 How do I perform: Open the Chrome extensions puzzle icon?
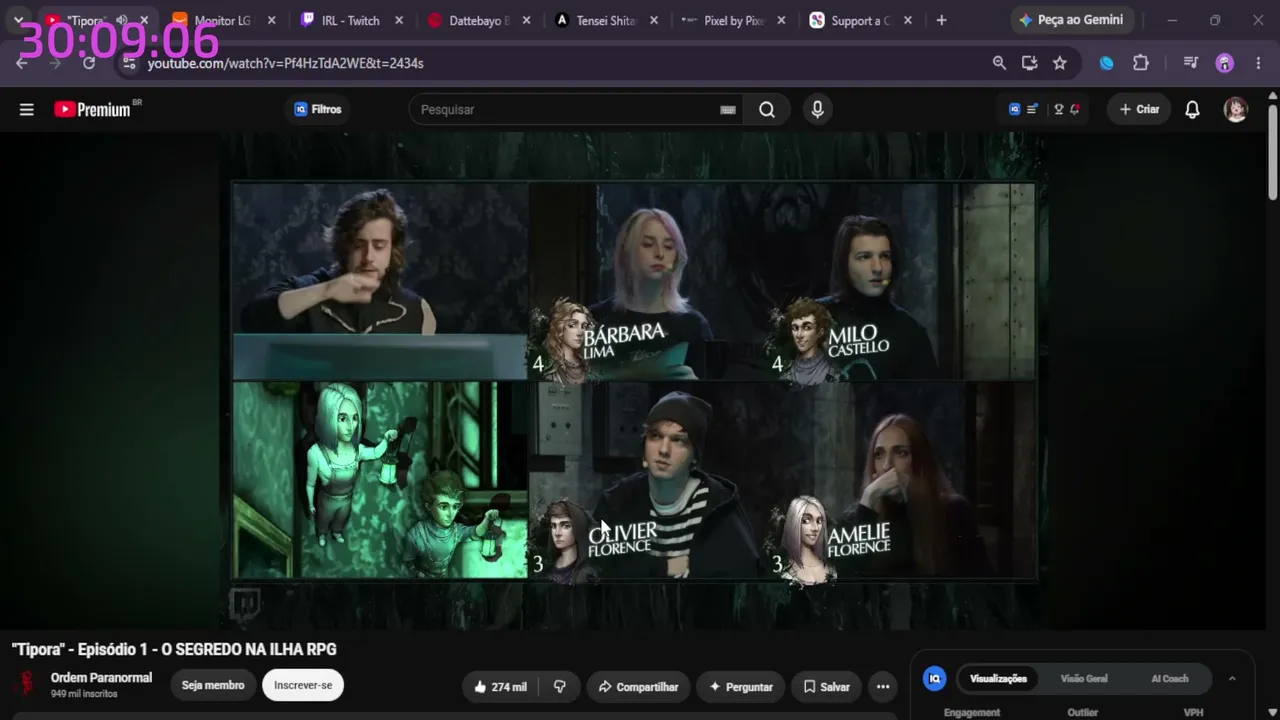tap(1141, 63)
